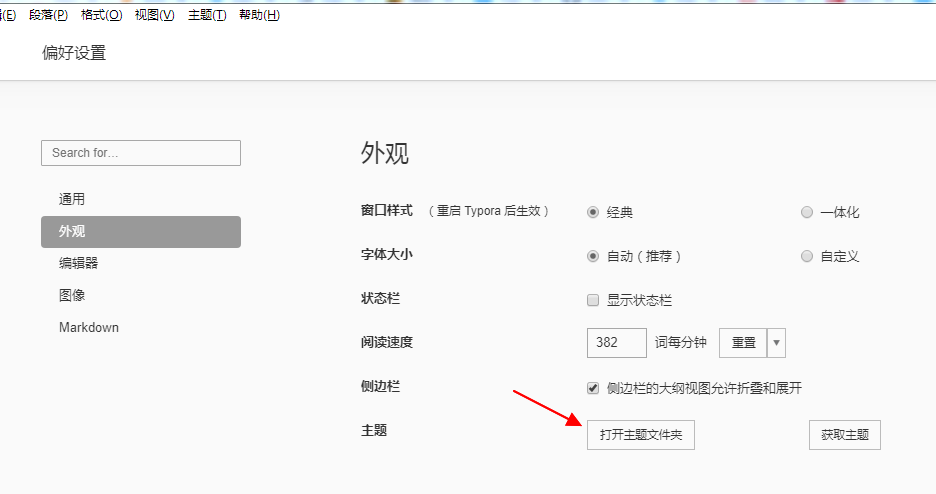Select the 经典 window style radio button
The width and height of the screenshot is (936, 494).
[593, 212]
